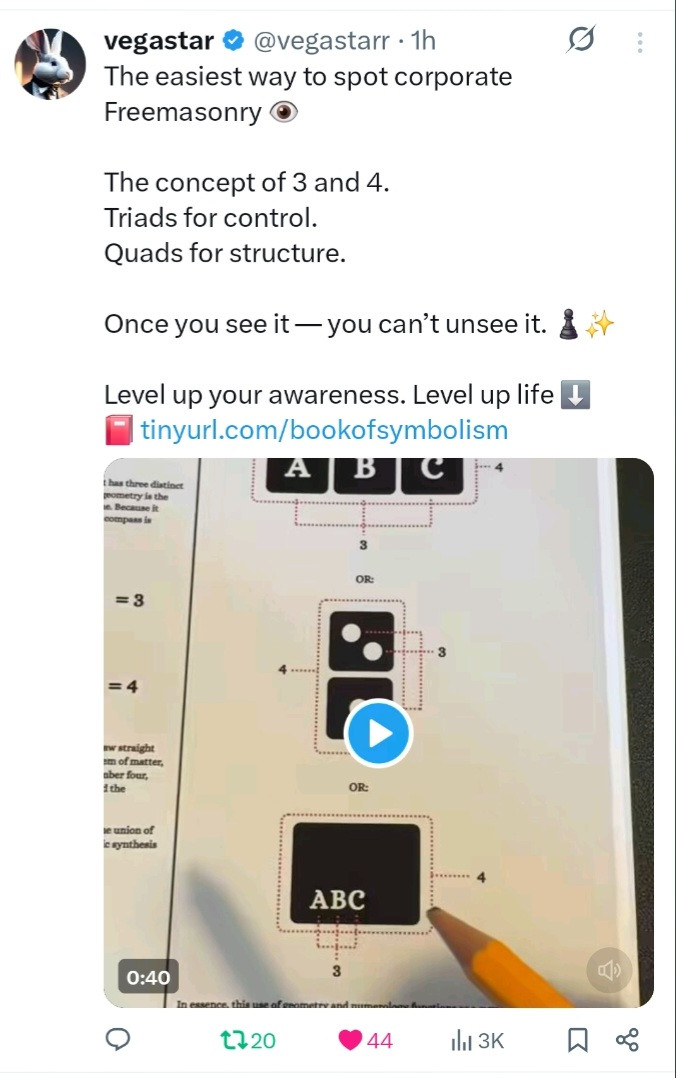The width and height of the screenshot is (676, 1078).
Task: Open the share post icon
Action: (627, 1041)
